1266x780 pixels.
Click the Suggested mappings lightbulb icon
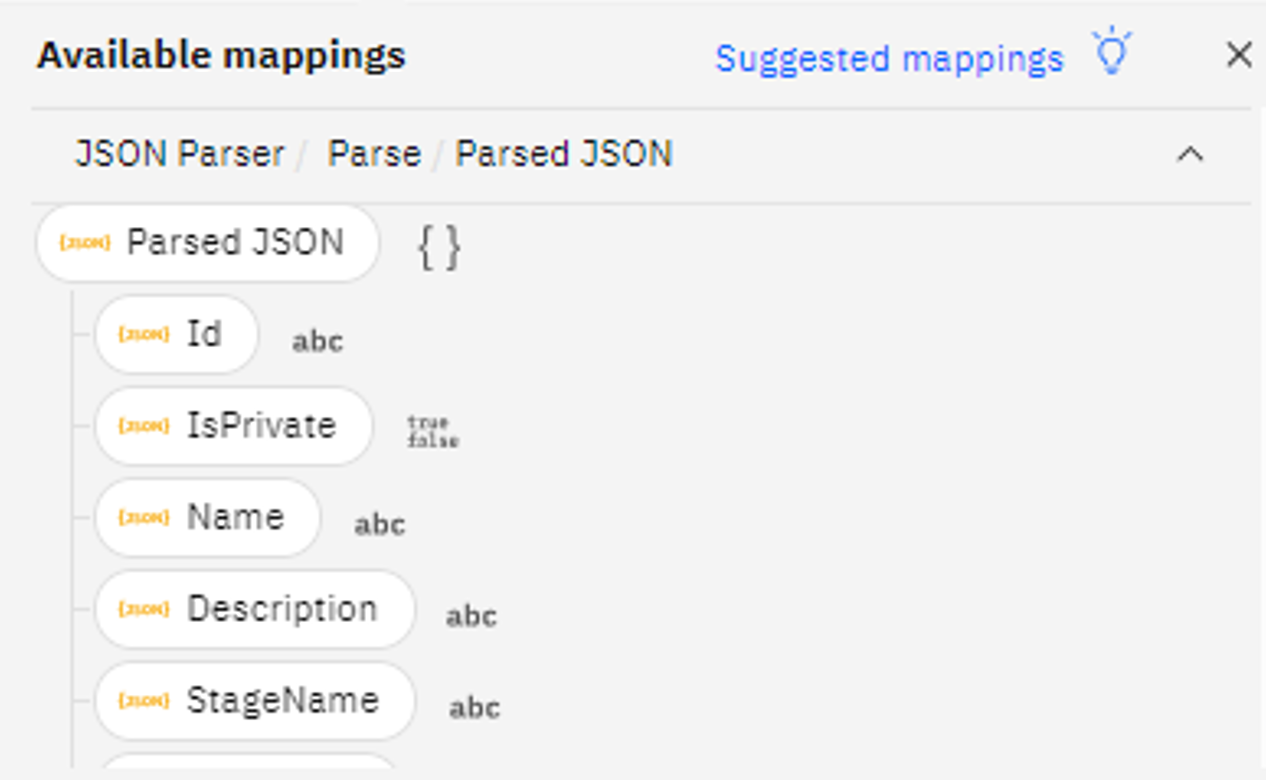[1112, 52]
